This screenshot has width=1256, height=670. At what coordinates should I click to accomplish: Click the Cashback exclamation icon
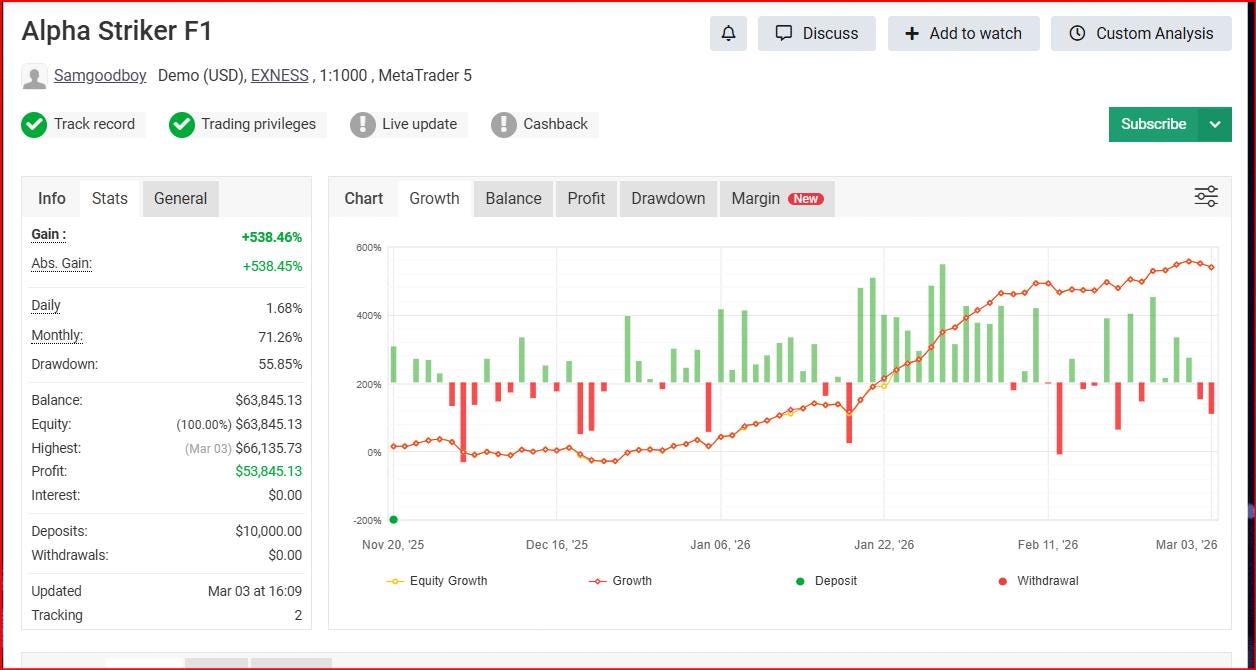(x=504, y=125)
